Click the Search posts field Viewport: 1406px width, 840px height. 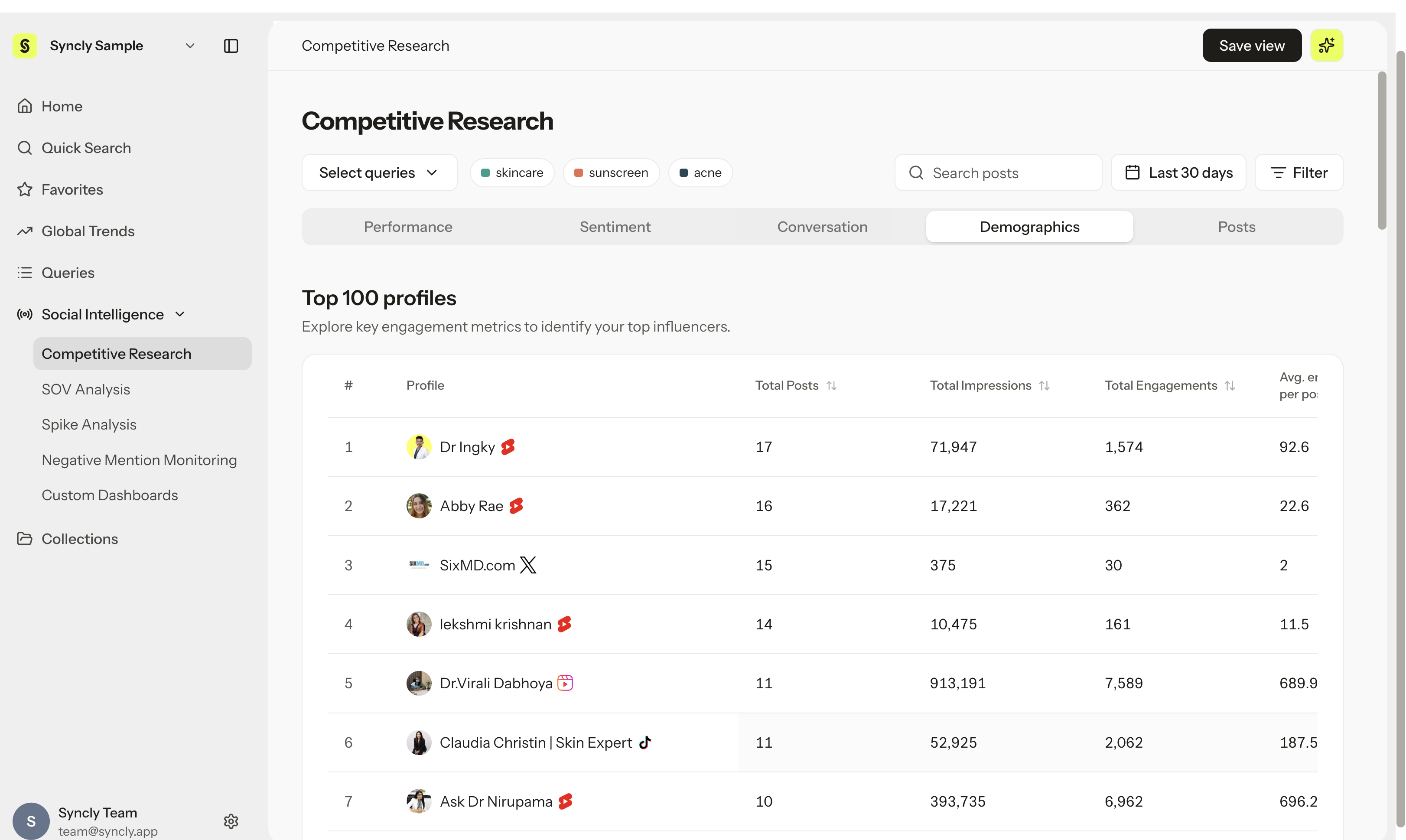click(999, 173)
